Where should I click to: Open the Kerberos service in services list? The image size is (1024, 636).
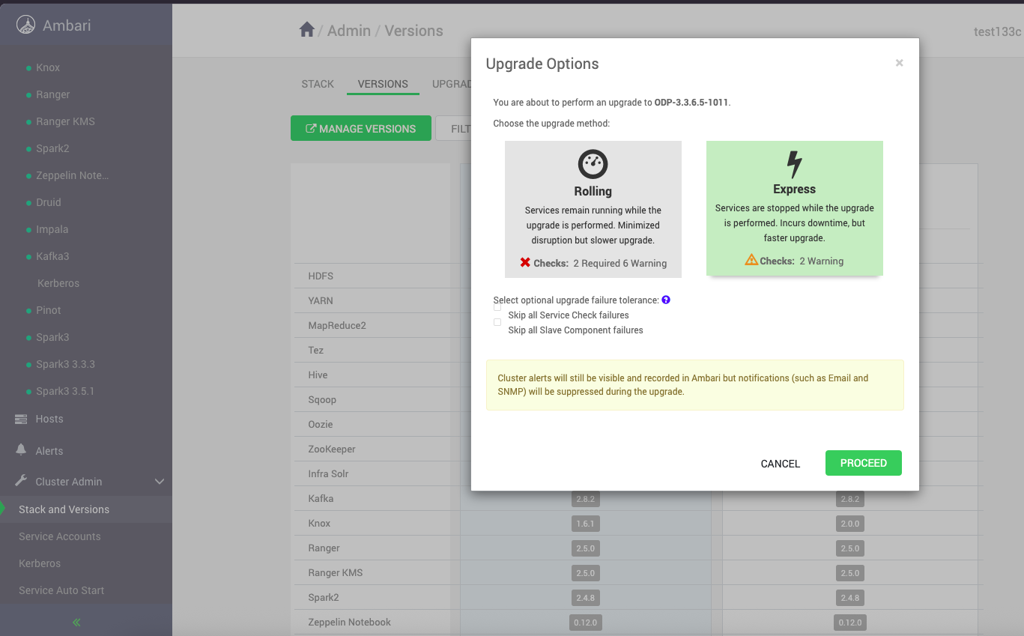tap(58, 283)
